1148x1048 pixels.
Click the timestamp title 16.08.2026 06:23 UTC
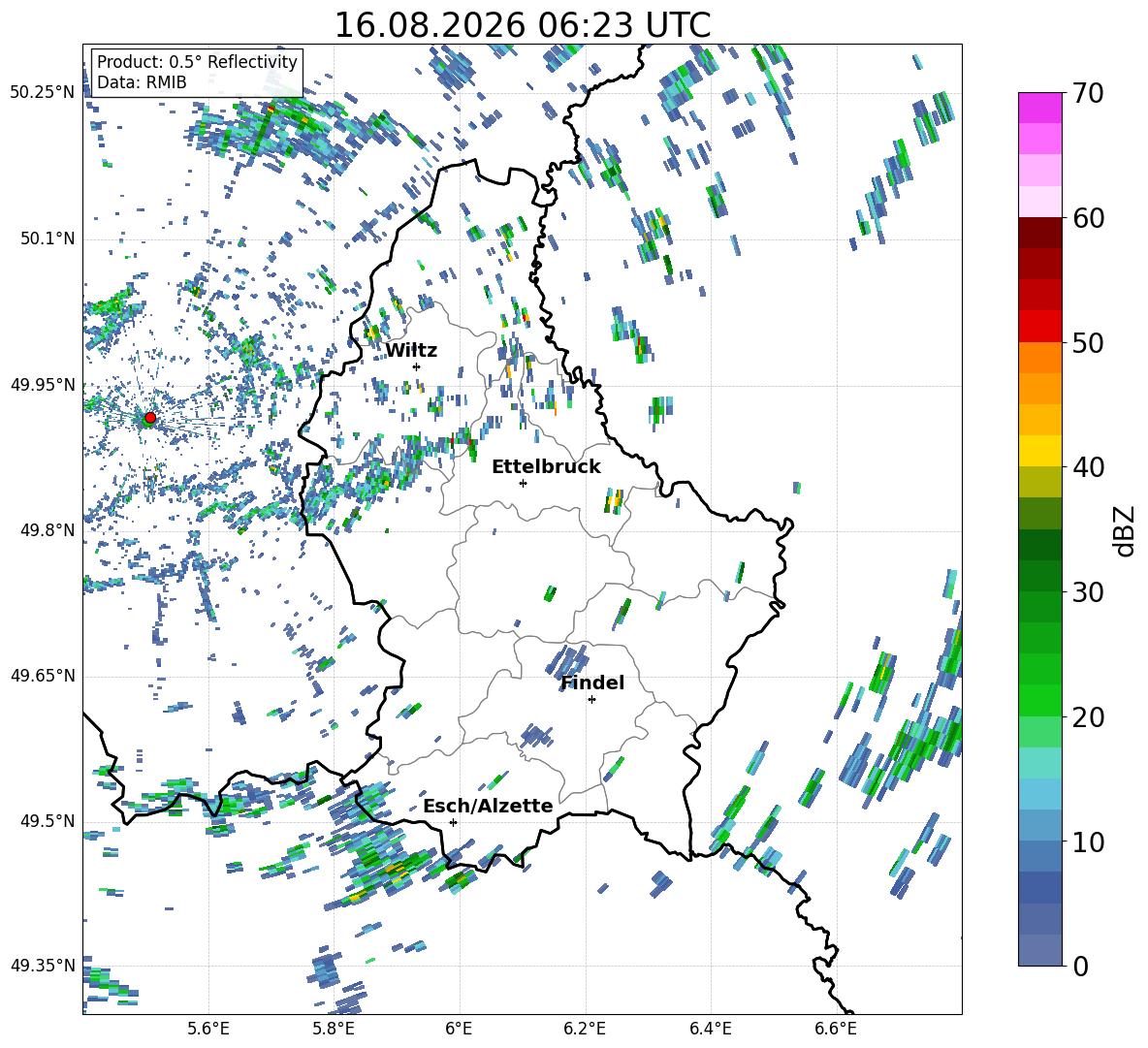(522, 25)
